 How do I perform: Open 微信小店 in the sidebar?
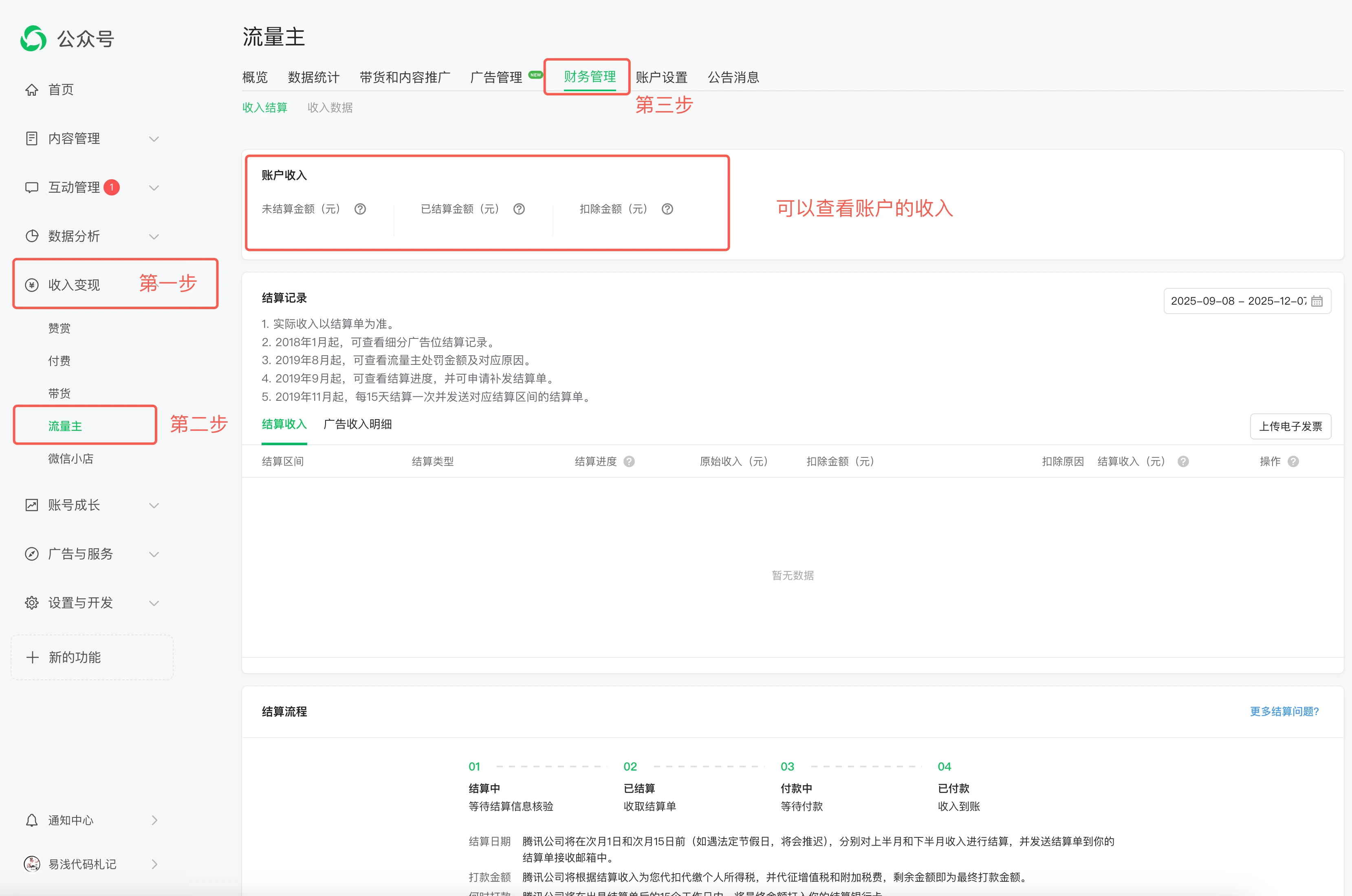[71, 458]
